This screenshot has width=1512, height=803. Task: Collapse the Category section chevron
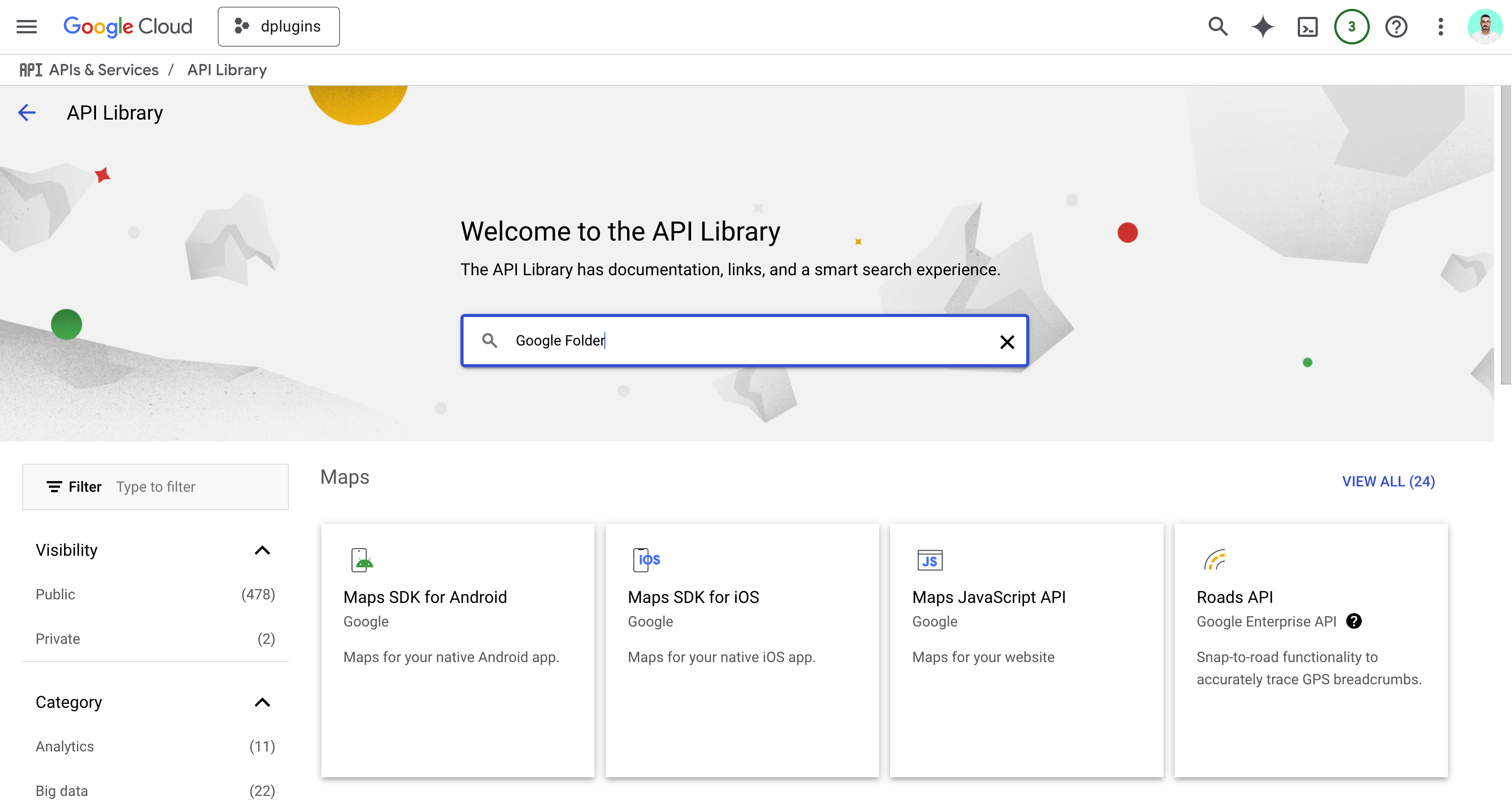pos(262,702)
